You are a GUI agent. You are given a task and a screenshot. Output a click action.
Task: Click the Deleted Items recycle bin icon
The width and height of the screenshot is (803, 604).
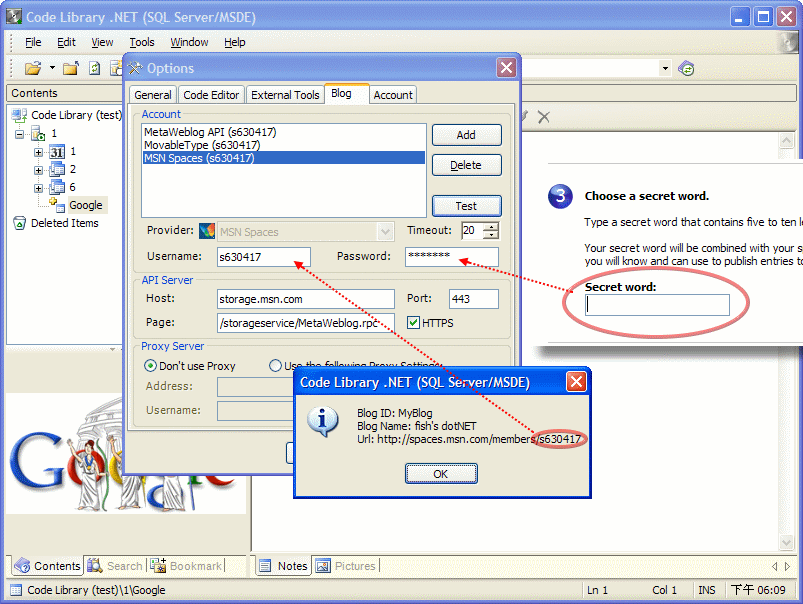click(19, 223)
